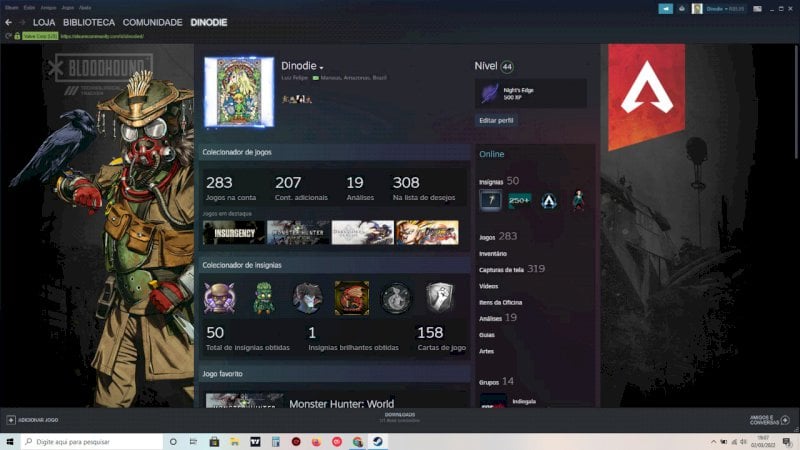This screenshot has height=450, width=800.
Task: Switch to Big Picture mode icon
Action: tap(757, 9)
